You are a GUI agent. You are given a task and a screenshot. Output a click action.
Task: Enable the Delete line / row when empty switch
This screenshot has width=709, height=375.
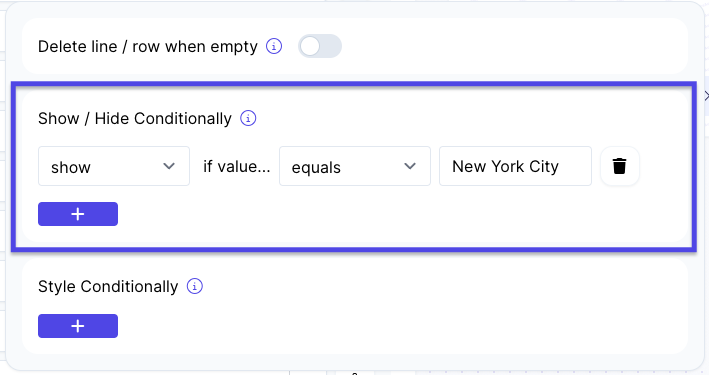click(320, 46)
